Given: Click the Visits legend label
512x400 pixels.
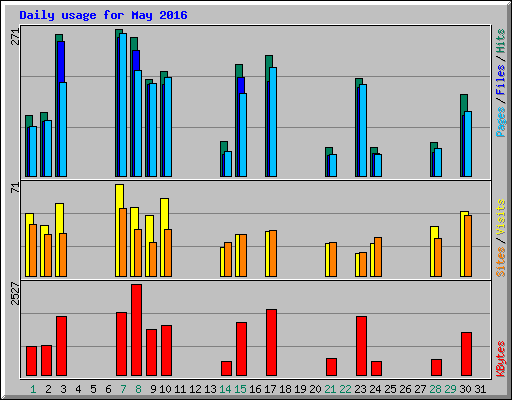Looking at the screenshot, I should point(500,217).
